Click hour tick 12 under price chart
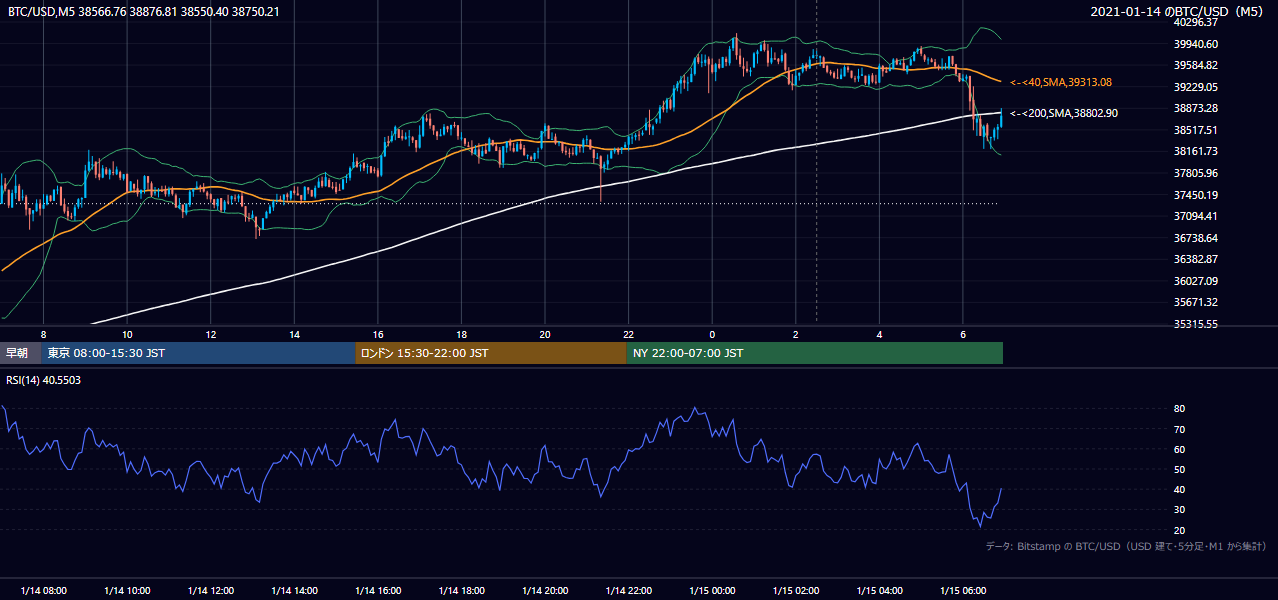Image resolution: width=1278 pixels, height=600 pixels. 211,334
